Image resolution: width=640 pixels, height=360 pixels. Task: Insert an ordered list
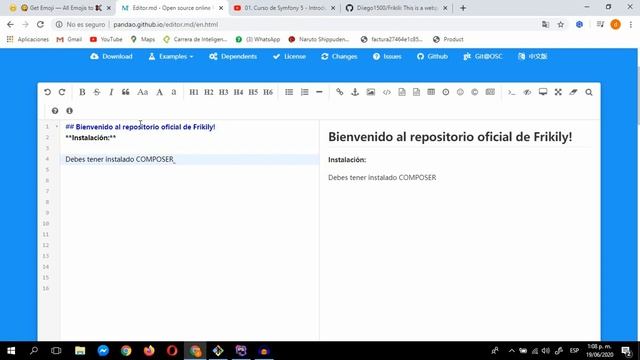(304, 92)
